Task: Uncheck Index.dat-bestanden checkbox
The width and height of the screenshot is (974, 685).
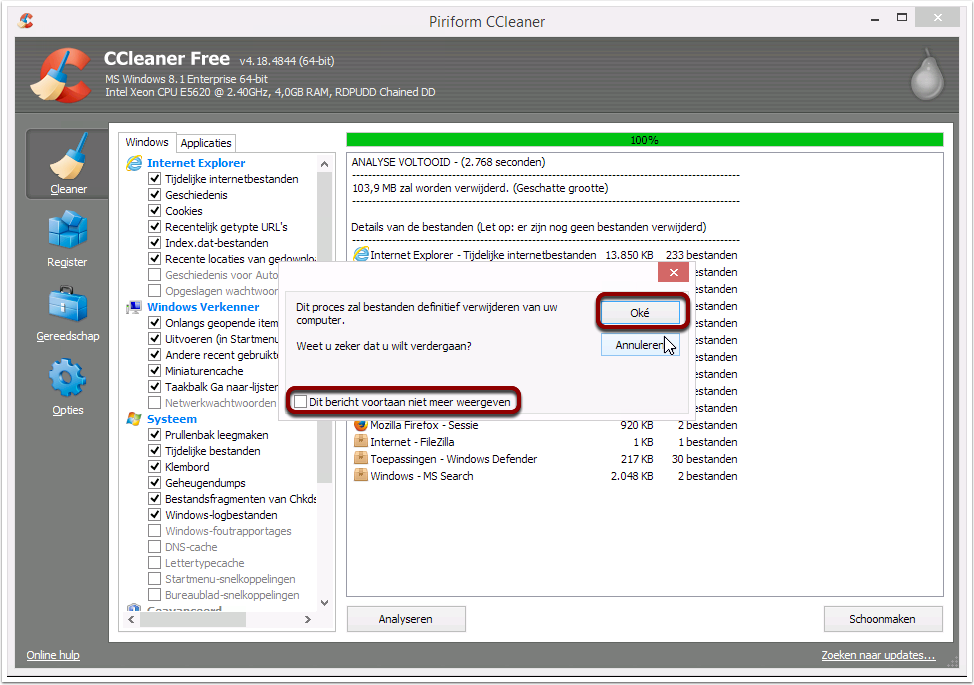Action: click(x=155, y=242)
